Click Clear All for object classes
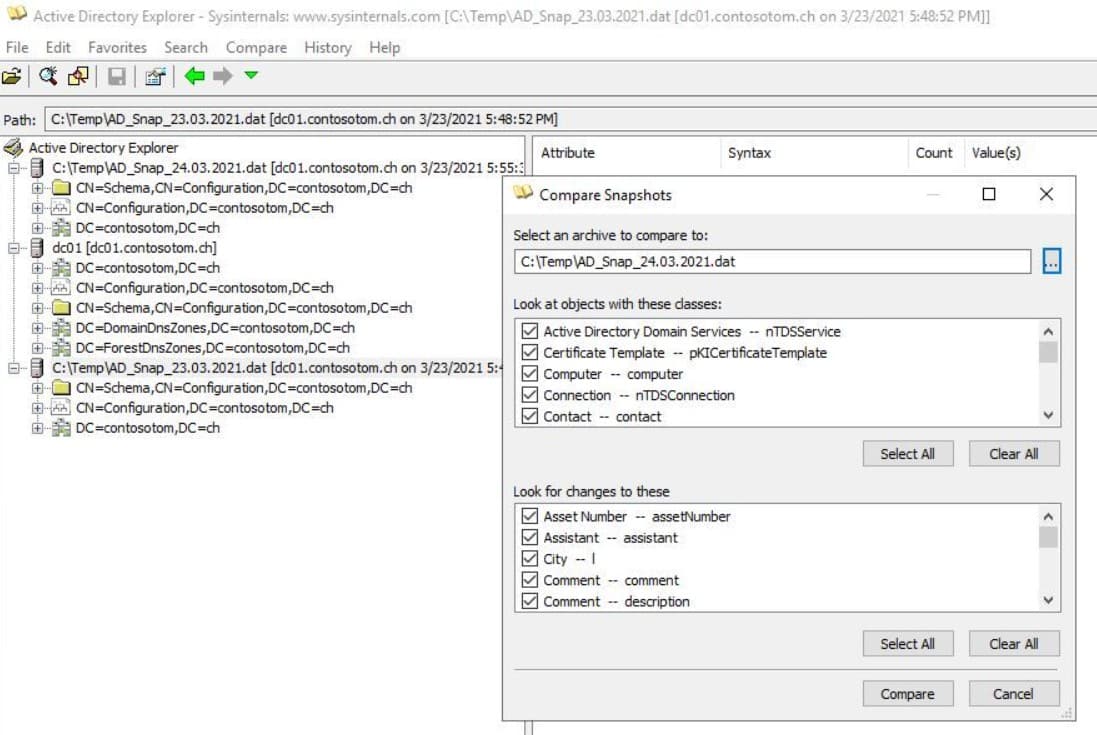 click(1014, 454)
